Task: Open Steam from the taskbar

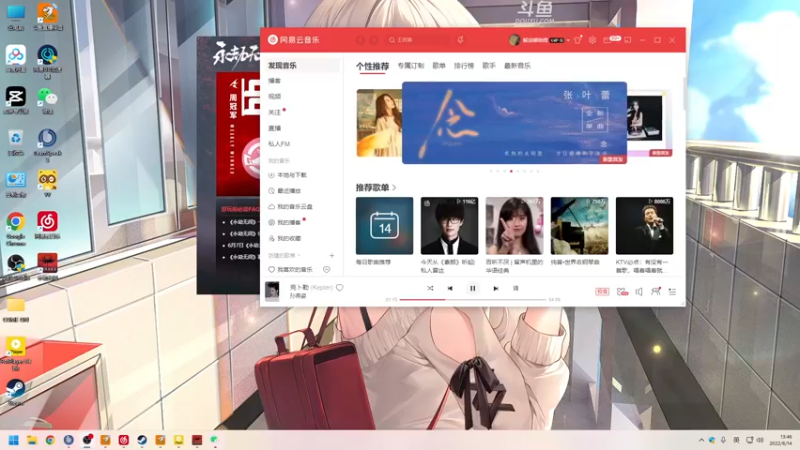Action: [142, 440]
